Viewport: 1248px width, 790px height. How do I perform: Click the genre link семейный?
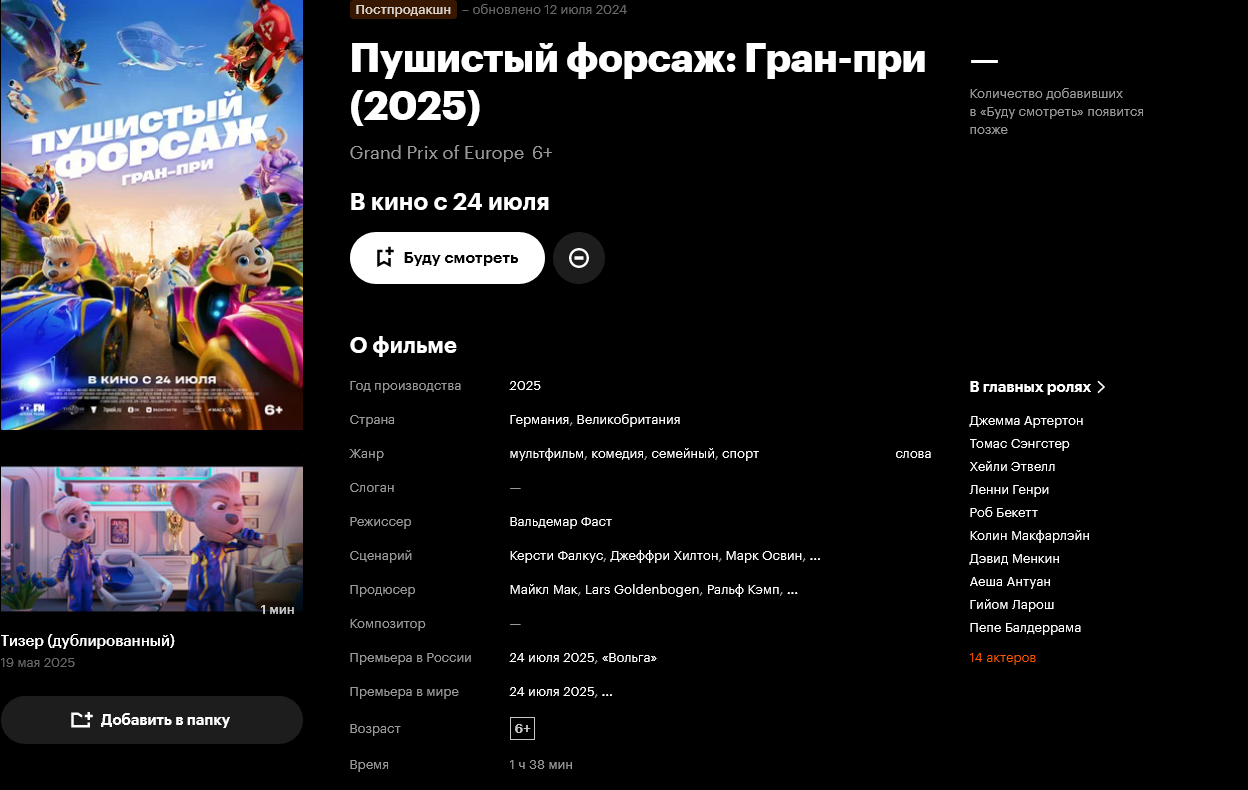(x=684, y=454)
